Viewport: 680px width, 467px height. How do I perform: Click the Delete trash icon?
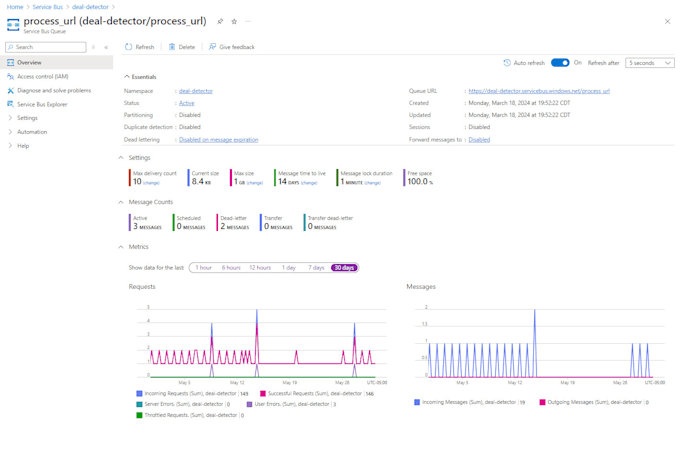[172, 47]
